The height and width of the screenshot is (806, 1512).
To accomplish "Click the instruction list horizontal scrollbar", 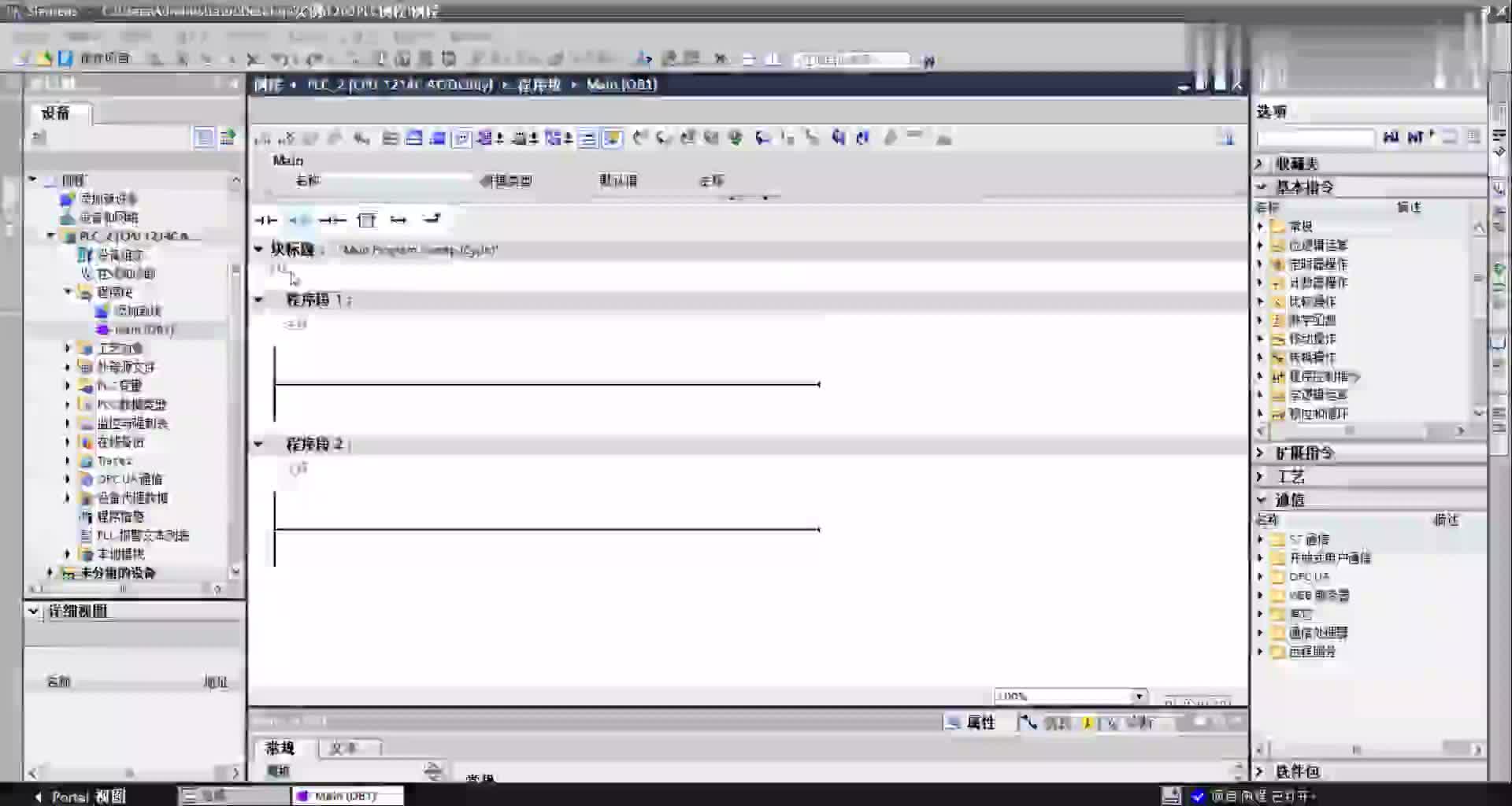I will coord(1362,431).
